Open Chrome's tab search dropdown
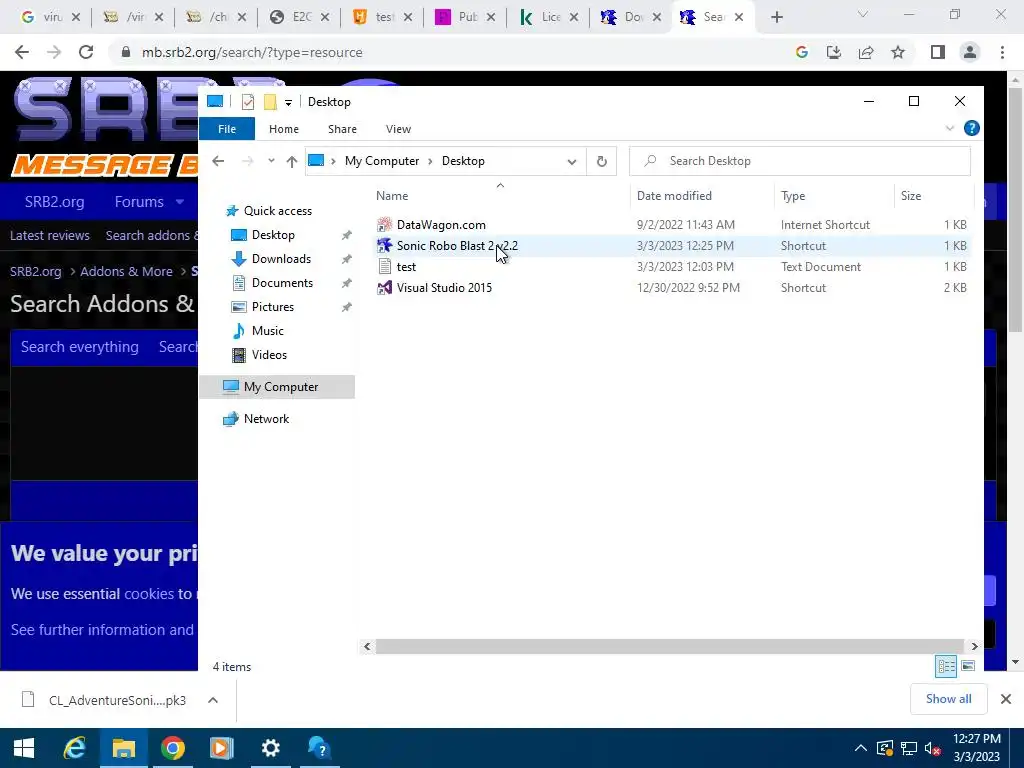The width and height of the screenshot is (1024, 768). pyautogui.click(x=863, y=14)
